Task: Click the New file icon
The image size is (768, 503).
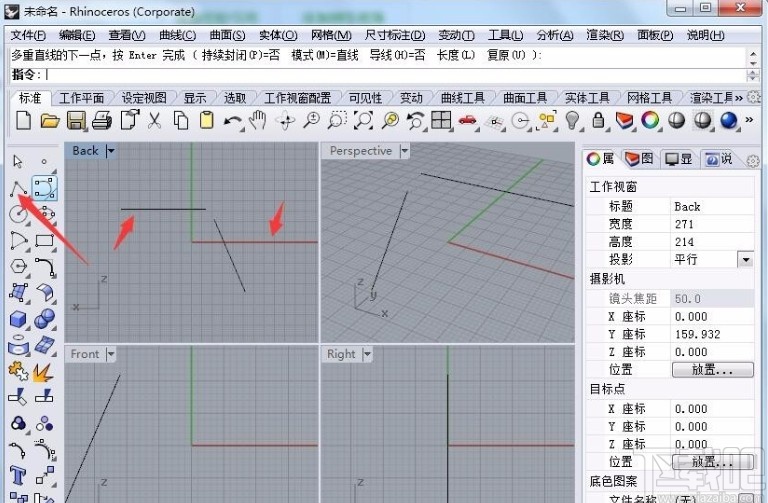Action: click(24, 120)
